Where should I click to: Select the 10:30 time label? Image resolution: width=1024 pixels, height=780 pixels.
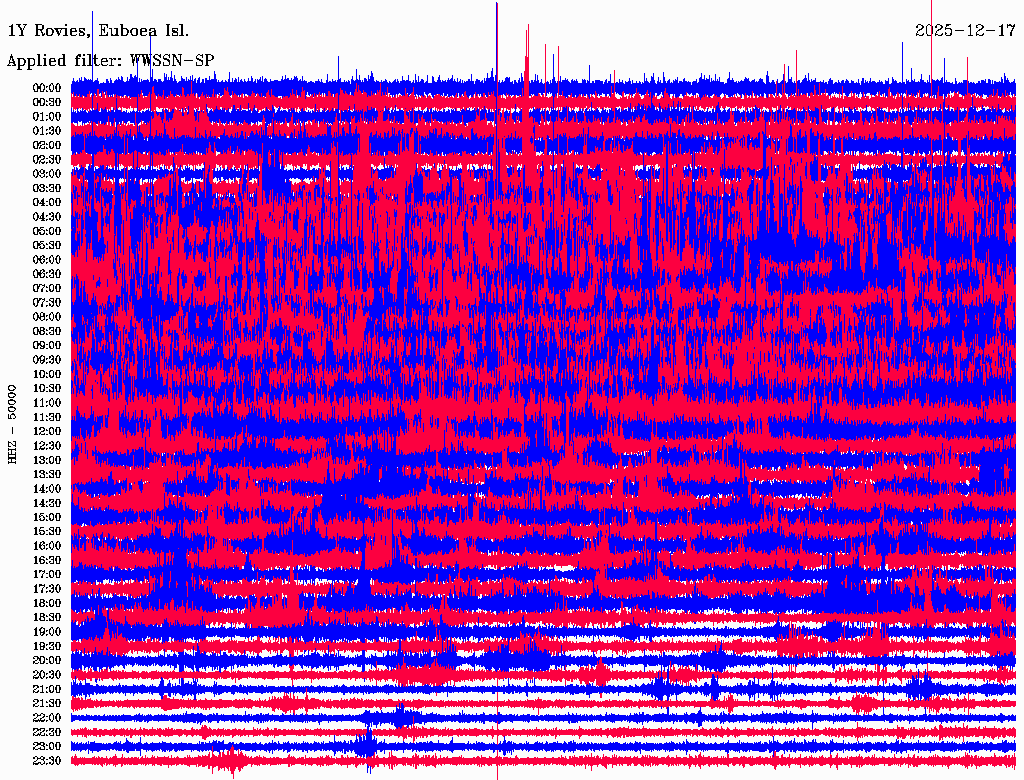pos(47,389)
